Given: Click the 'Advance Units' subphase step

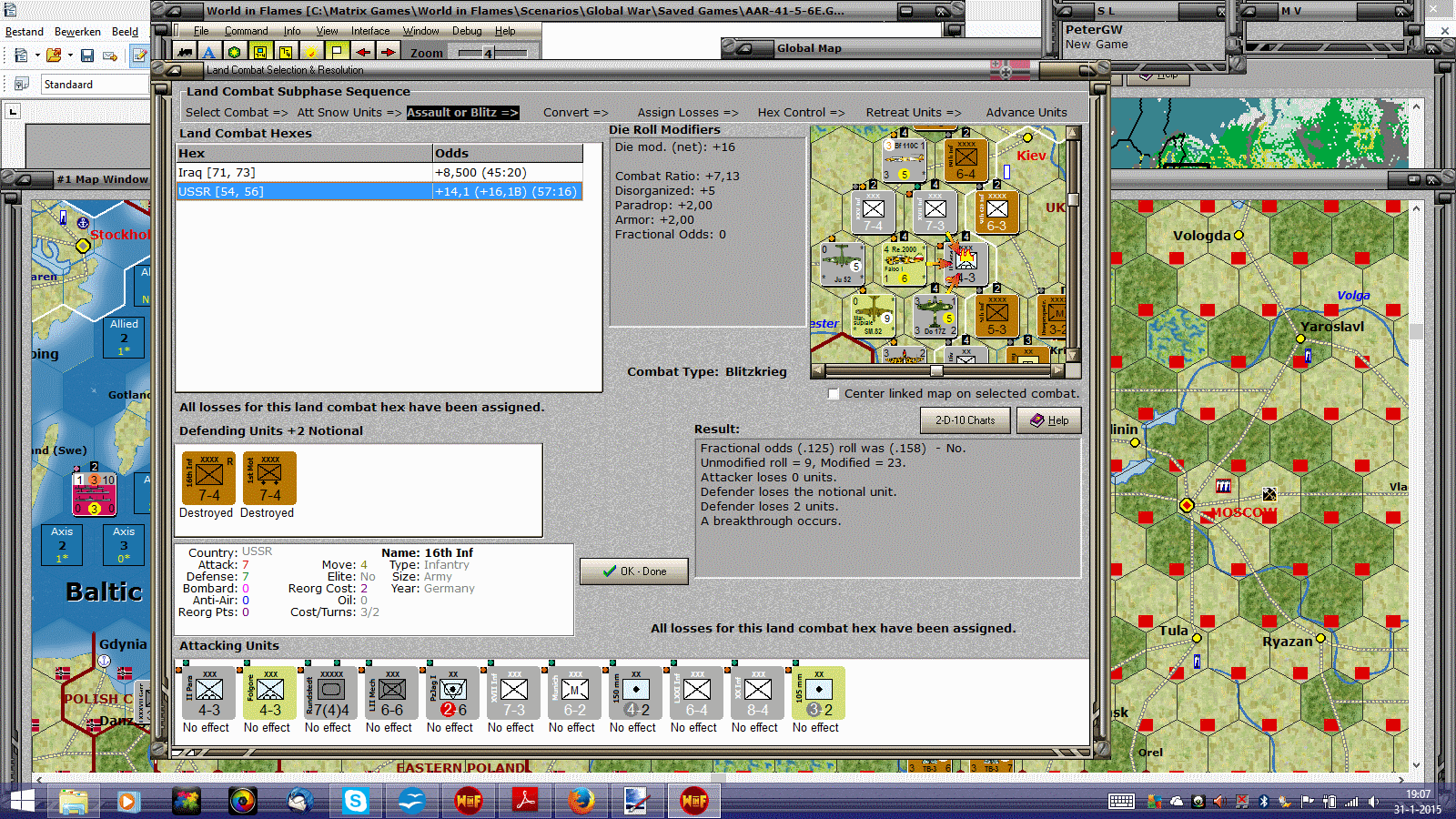Looking at the screenshot, I should point(1026,113).
